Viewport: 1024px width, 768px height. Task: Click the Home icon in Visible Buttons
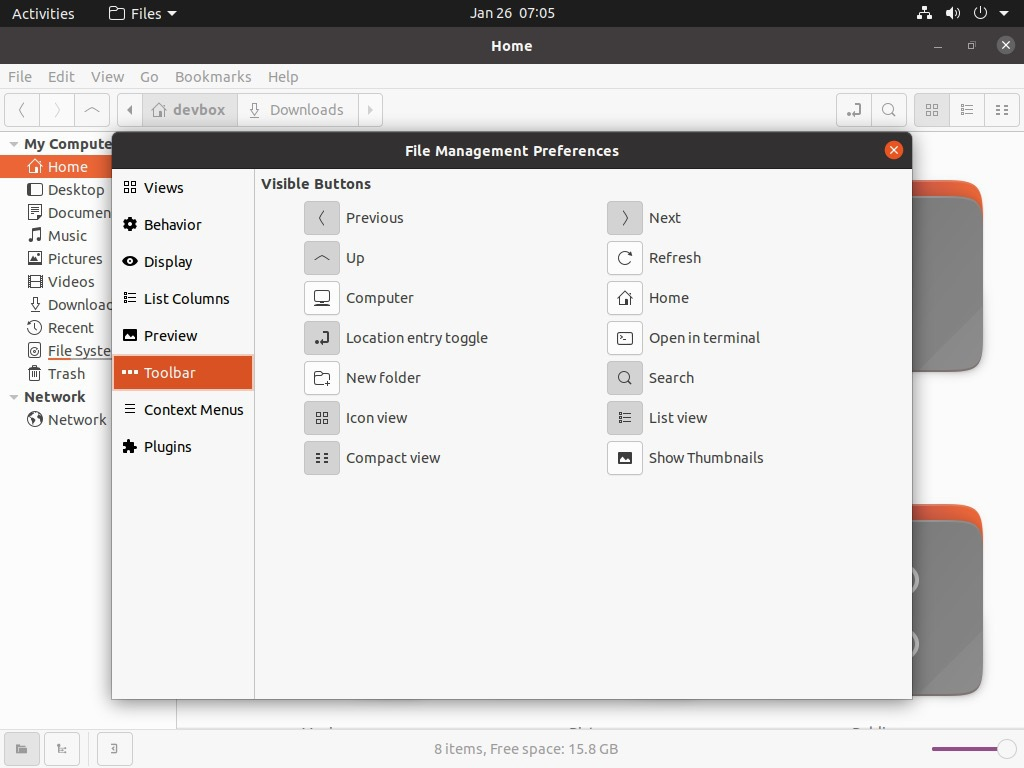click(x=624, y=298)
